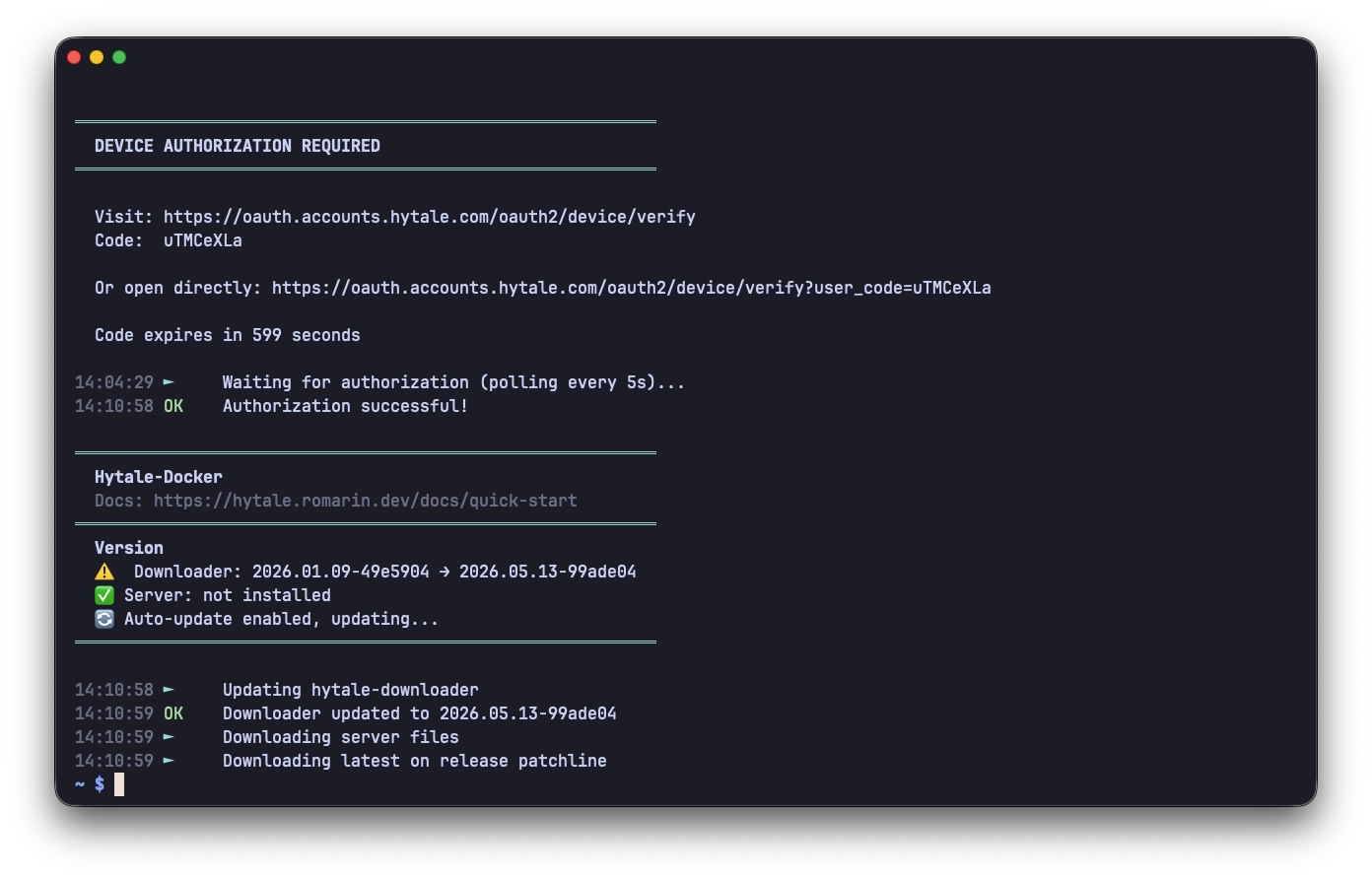Open the direct verify link with user_code
The height and width of the screenshot is (879, 1372).
point(632,288)
